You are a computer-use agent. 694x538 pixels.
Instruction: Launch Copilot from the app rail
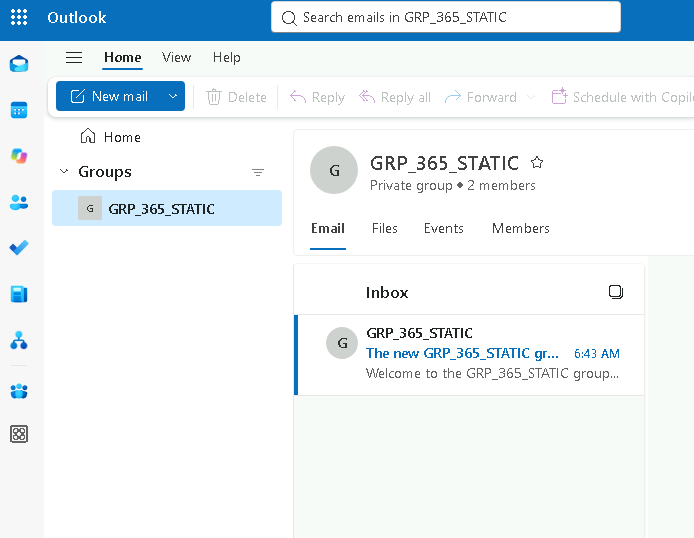(19, 156)
